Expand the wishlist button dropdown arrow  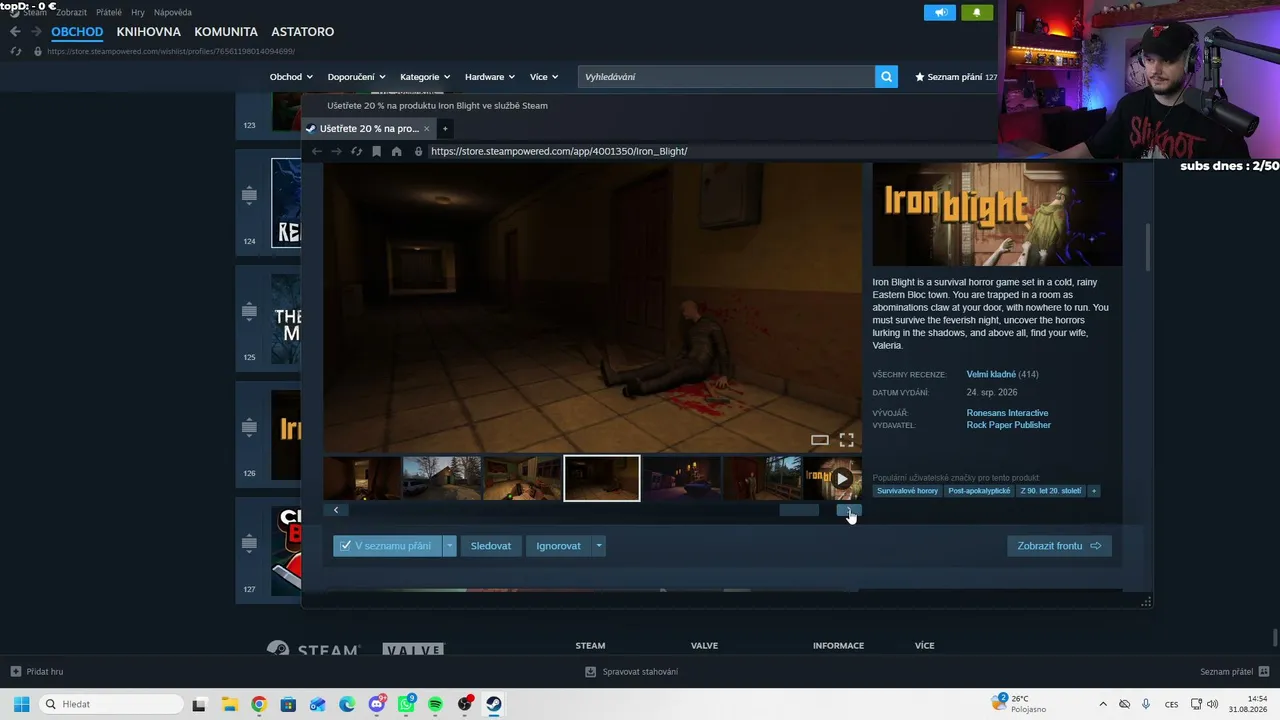pos(450,546)
